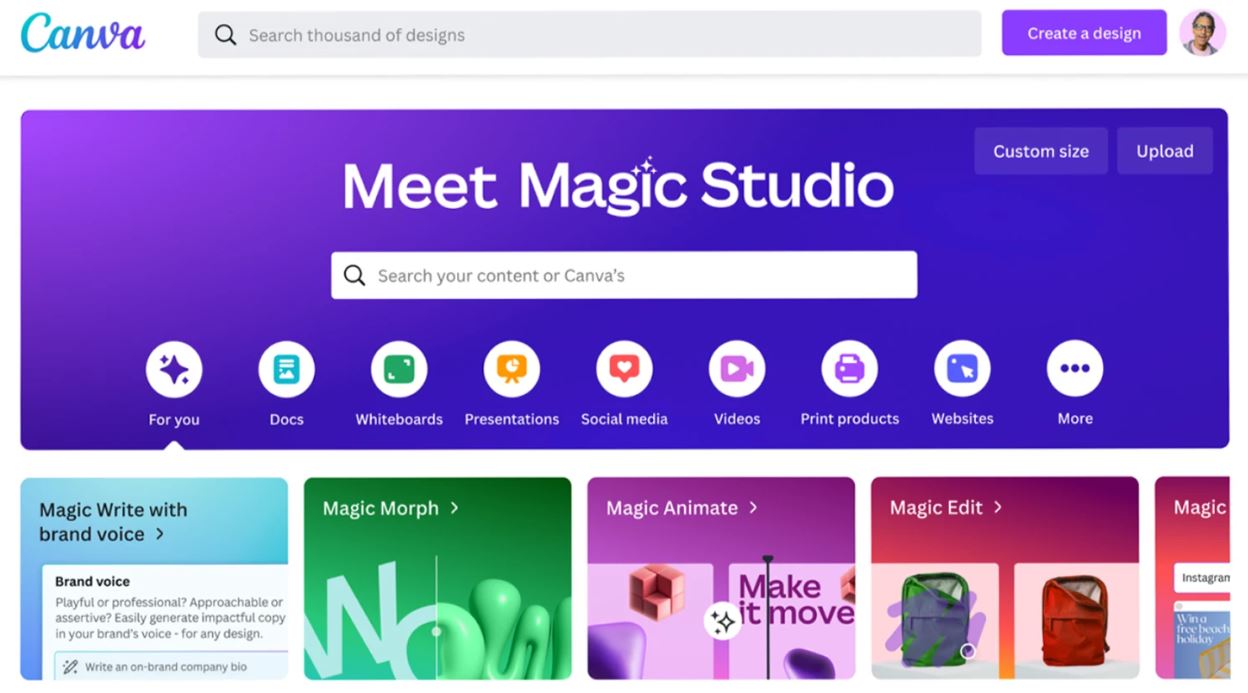Go to Canva home via the logo
The height and width of the screenshot is (693, 1248).
(x=83, y=33)
